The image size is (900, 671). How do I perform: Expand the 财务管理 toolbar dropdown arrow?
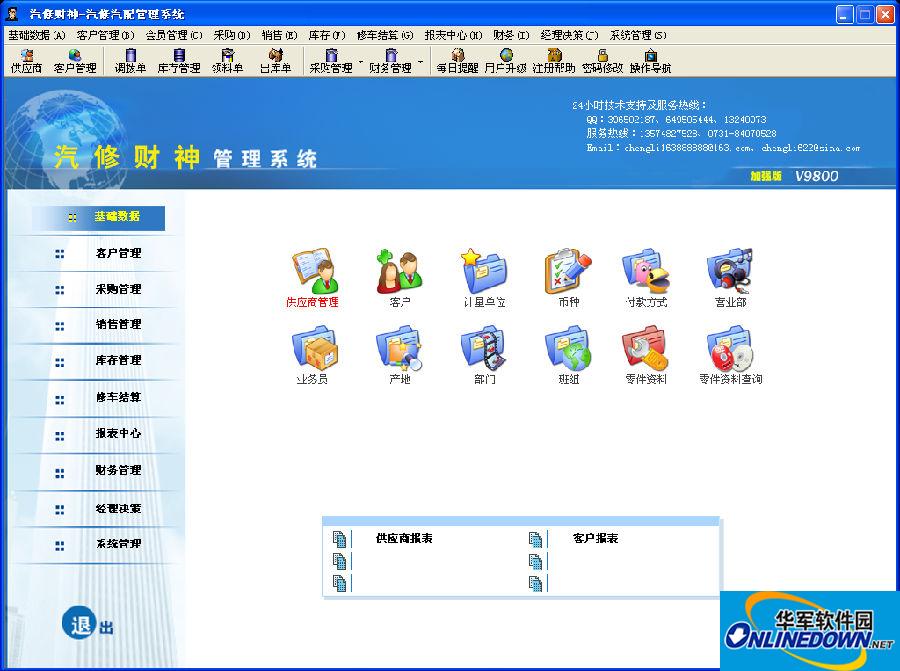[x=421, y=61]
